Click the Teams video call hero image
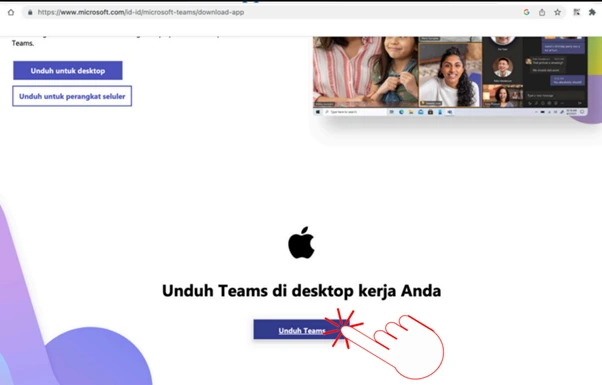The height and width of the screenshot is (385, 602). [x=450, y=76]
